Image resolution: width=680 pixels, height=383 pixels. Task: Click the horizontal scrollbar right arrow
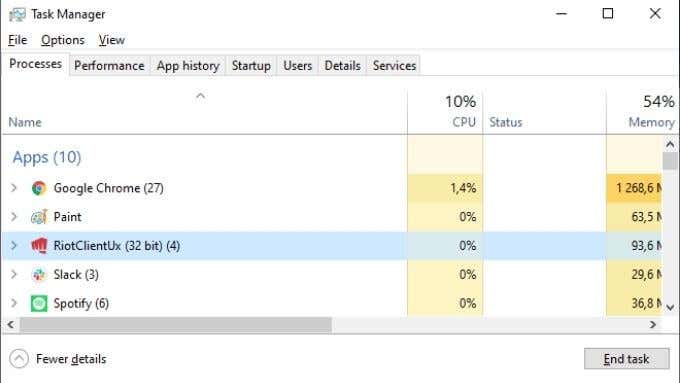(x=653, y=324)
